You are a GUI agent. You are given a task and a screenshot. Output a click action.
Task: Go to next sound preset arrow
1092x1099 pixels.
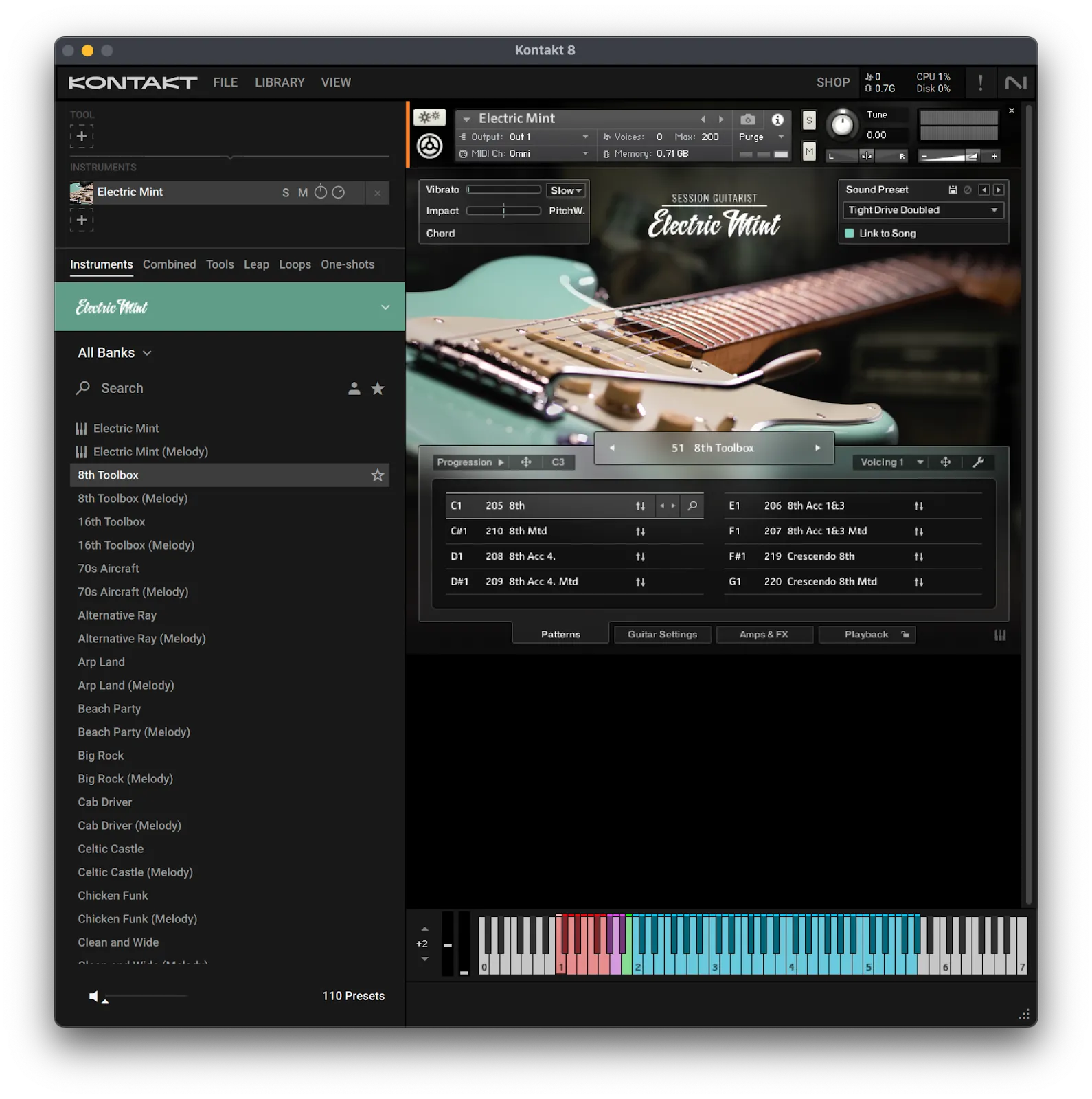999,190
